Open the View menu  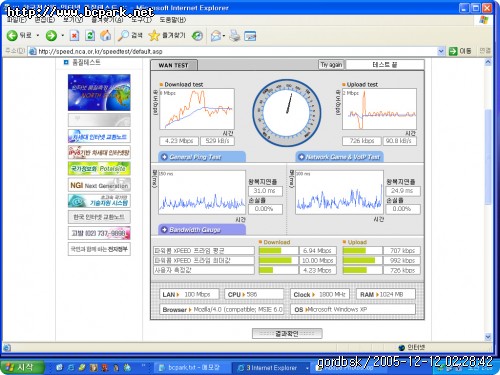tap(73, 20)
